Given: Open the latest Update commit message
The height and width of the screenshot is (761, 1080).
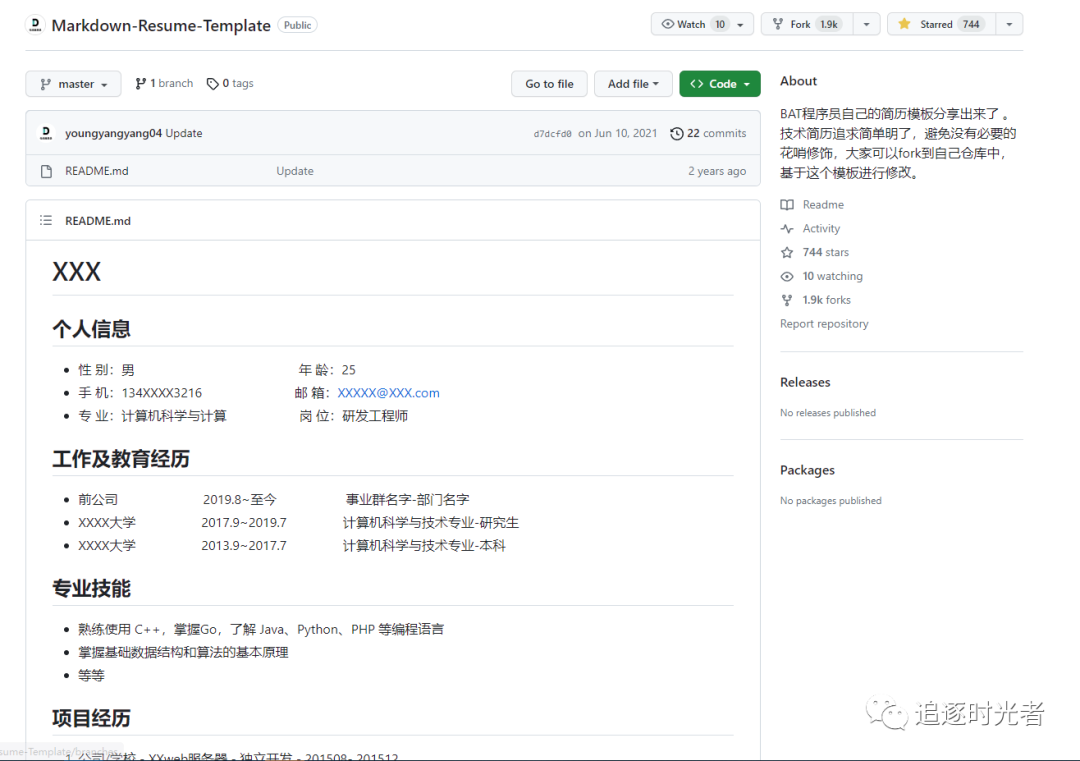Looking at the screenshot, I should pos(184,133).
